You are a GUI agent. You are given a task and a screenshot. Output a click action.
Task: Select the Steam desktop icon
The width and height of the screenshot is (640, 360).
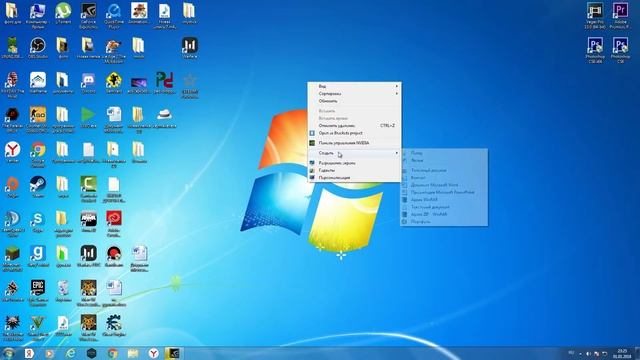[38, 186]
